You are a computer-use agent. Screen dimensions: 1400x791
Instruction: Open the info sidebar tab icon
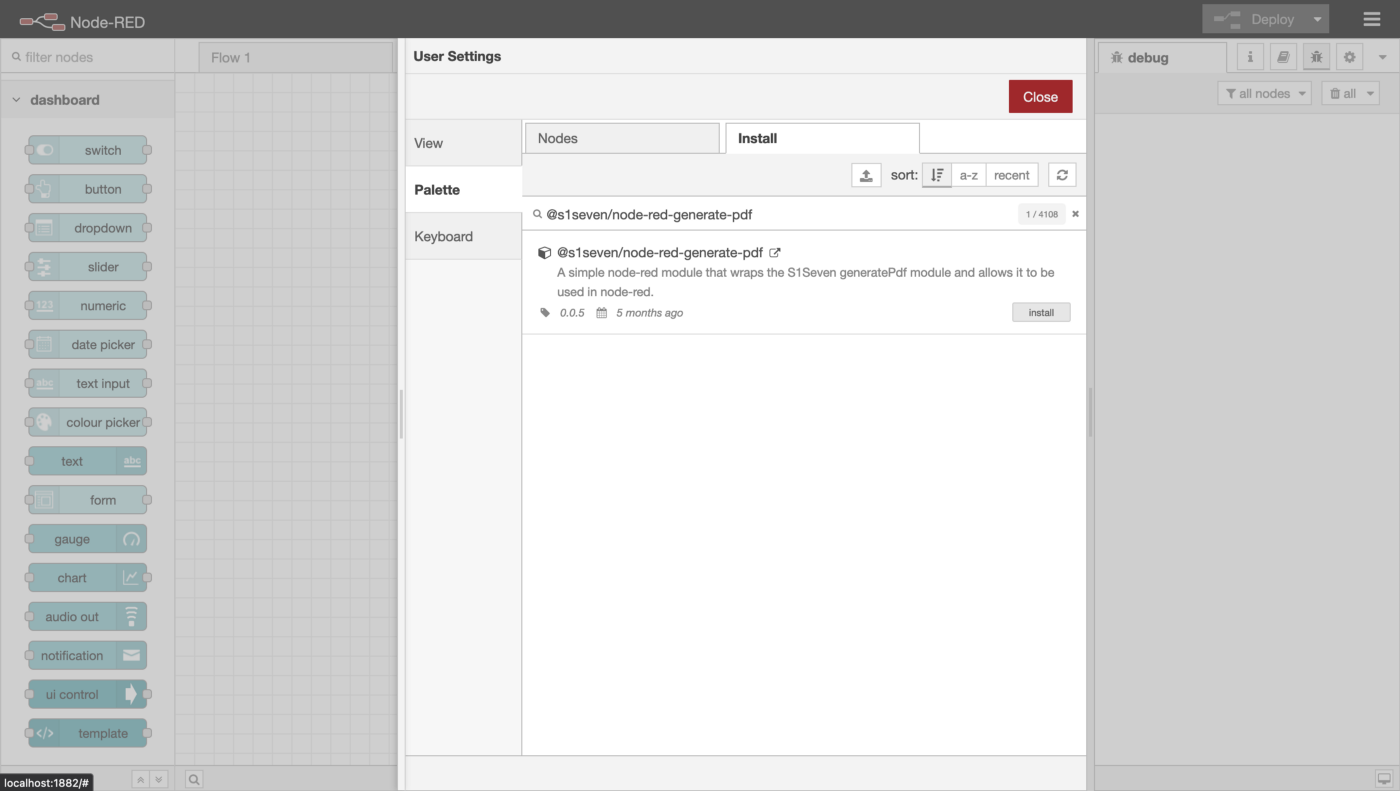(x=1250, y=57)
